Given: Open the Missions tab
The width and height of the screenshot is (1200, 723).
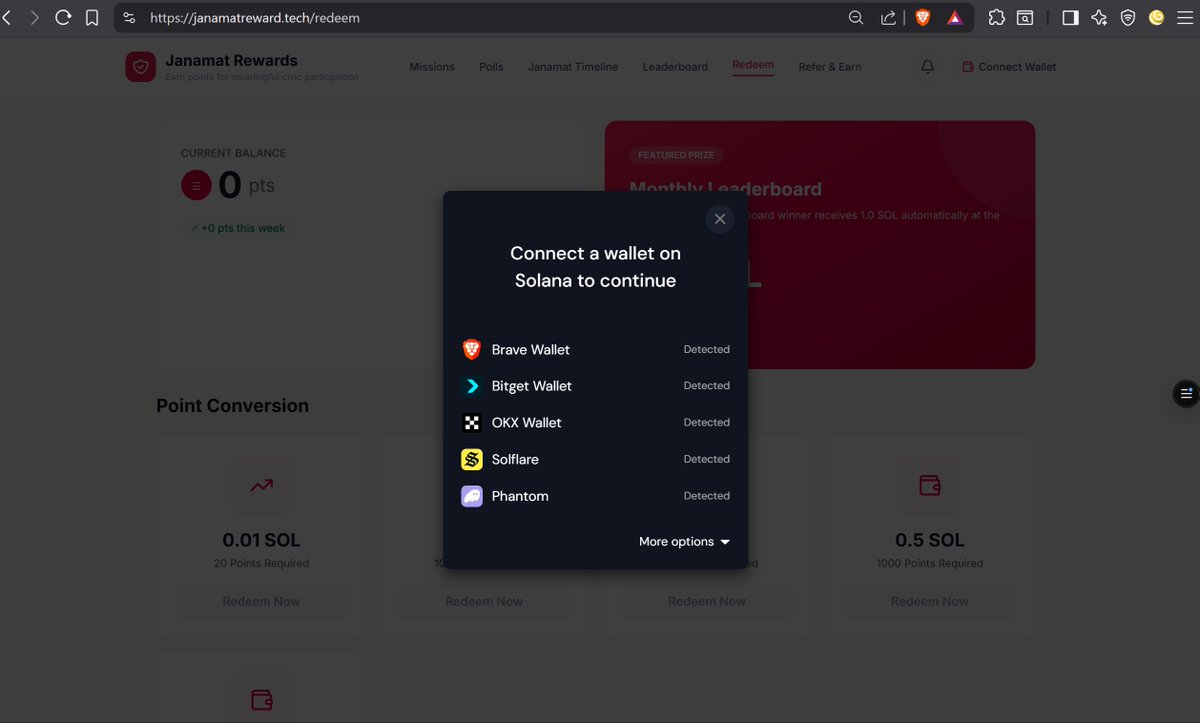Looking at the screenshot, I should (432, 67).
